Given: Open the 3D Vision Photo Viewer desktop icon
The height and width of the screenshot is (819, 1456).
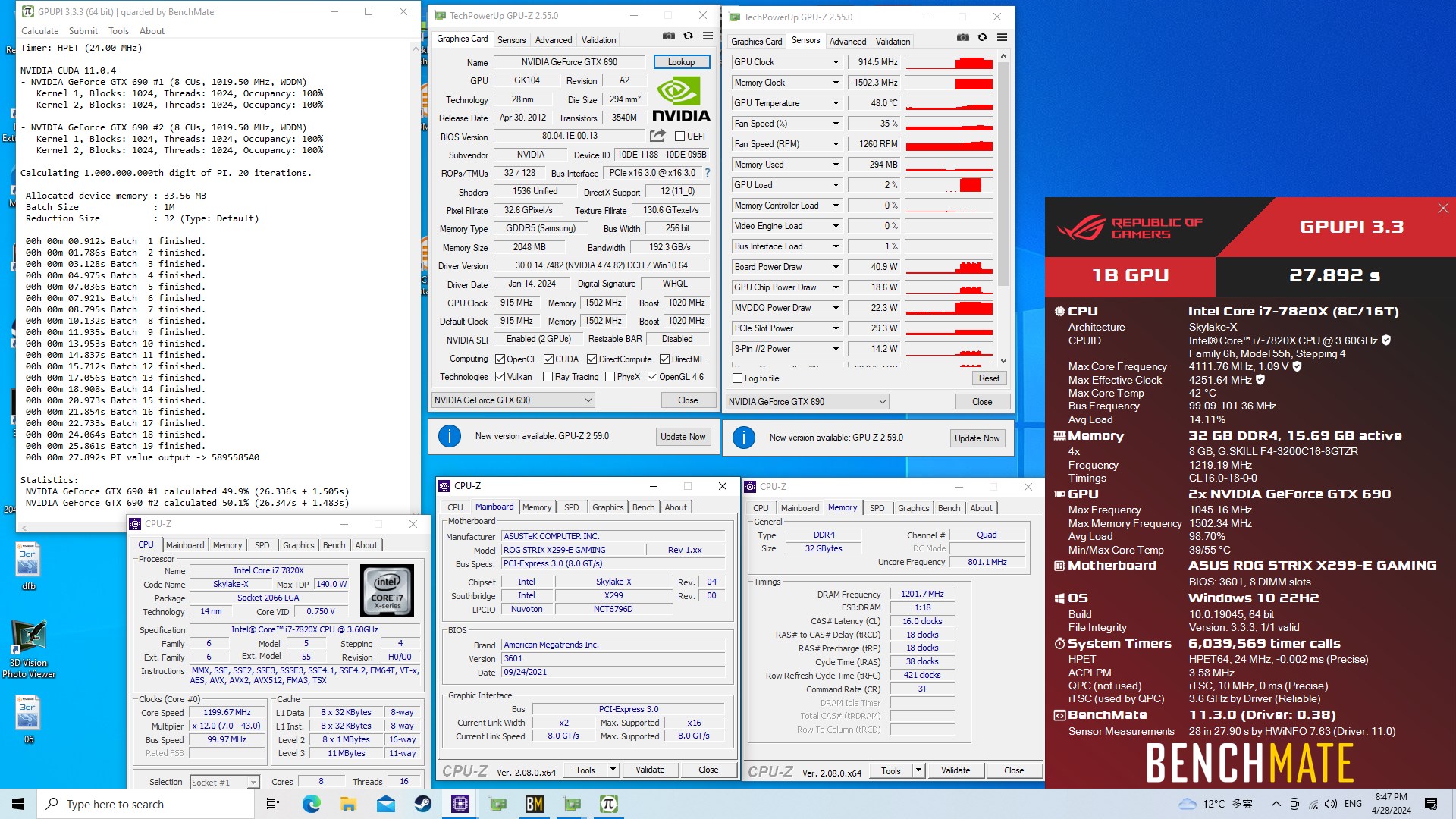Looking at the screenshot, I should coord(29,649).
